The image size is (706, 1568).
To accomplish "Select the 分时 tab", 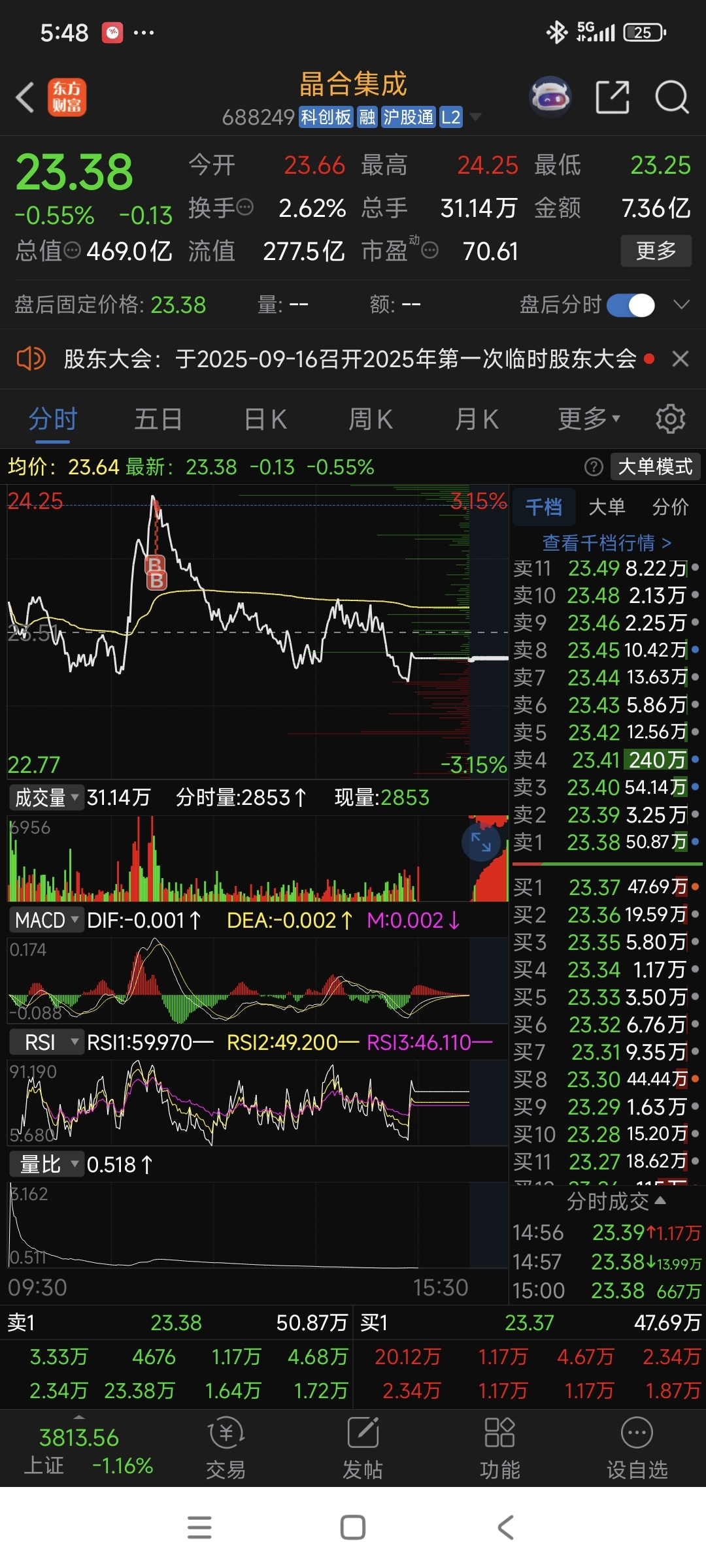I will coord(53,419).
